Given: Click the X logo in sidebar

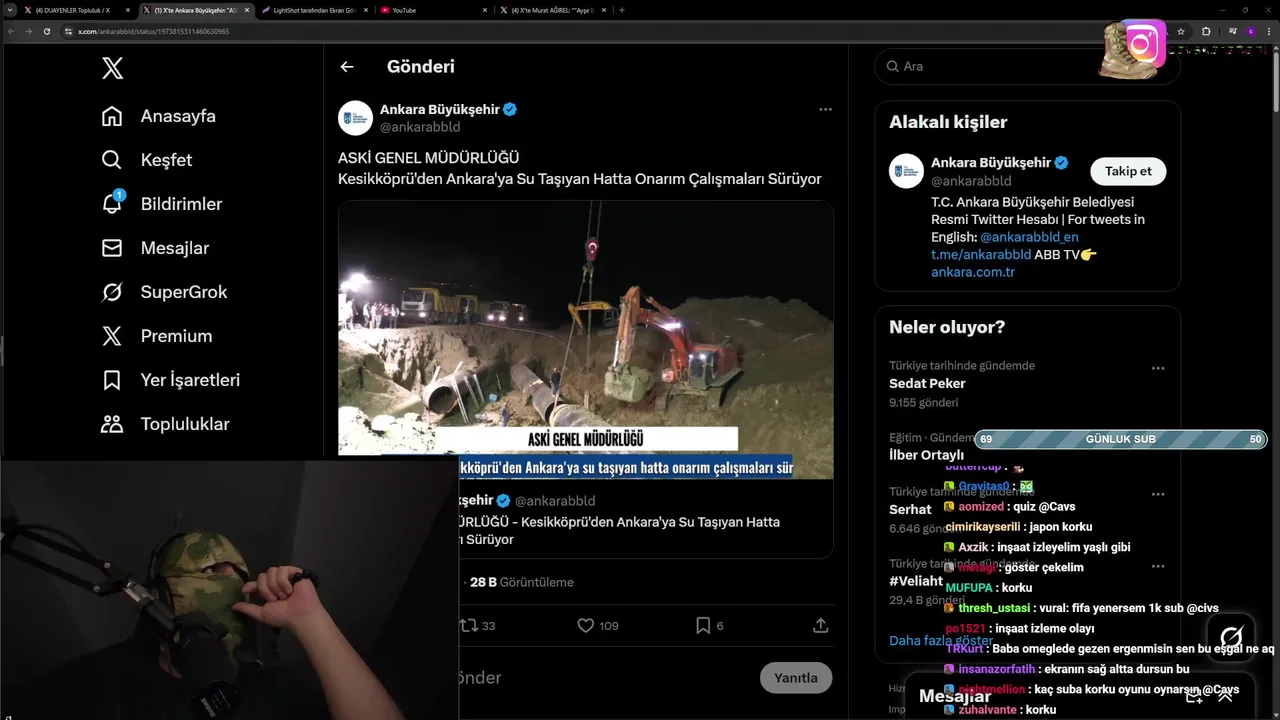Looking at the screenshot, I should [113, 68].
